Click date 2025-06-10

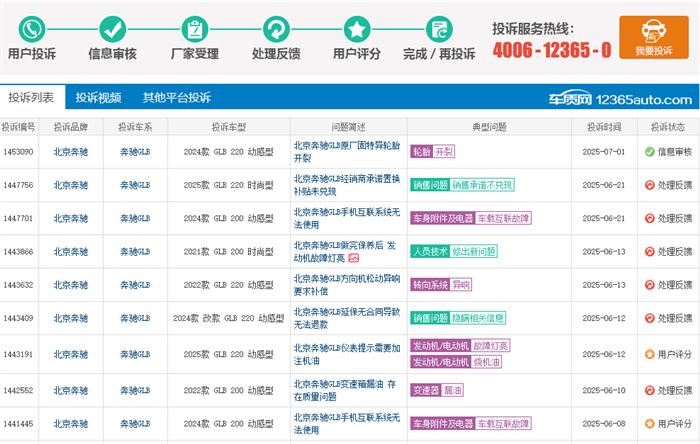coord(604,390)
